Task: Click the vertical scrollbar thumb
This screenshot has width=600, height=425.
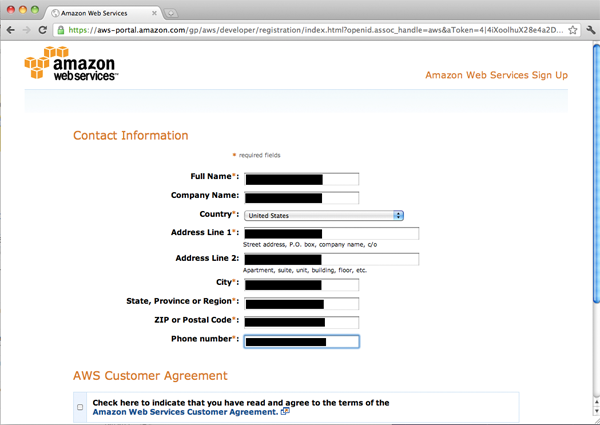Action: 596,174
